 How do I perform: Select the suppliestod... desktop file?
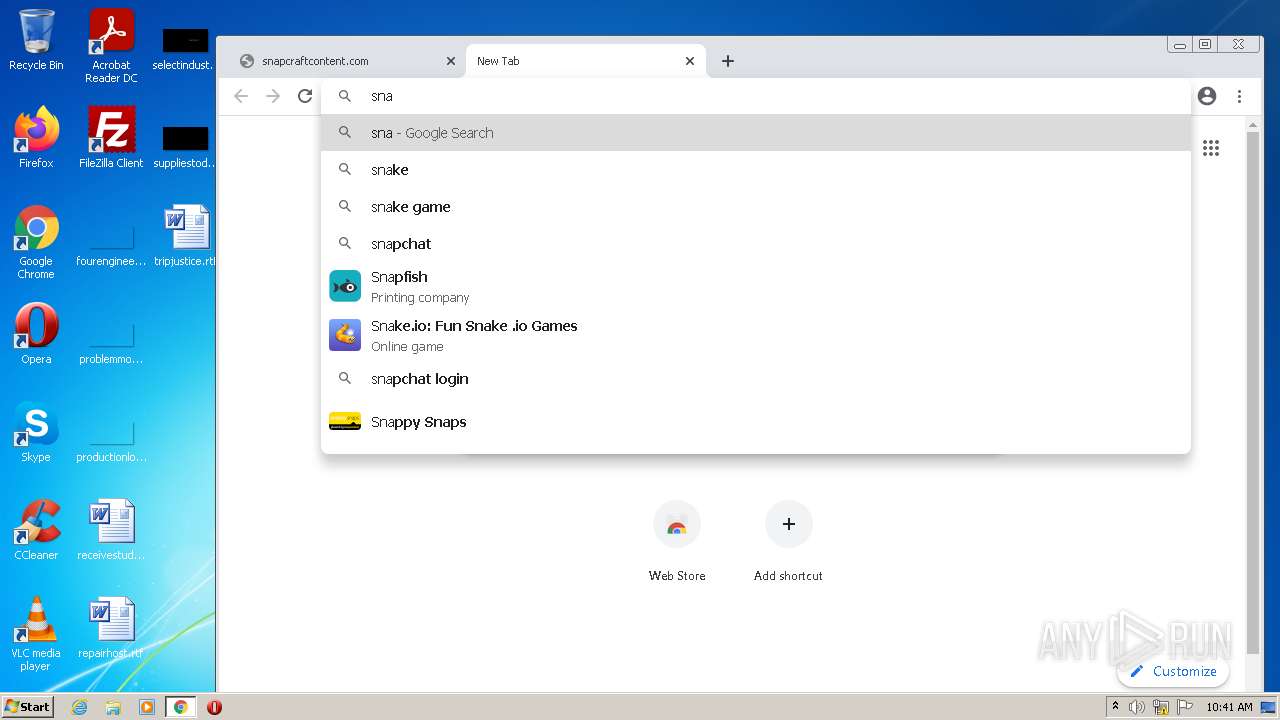point(186,148)
